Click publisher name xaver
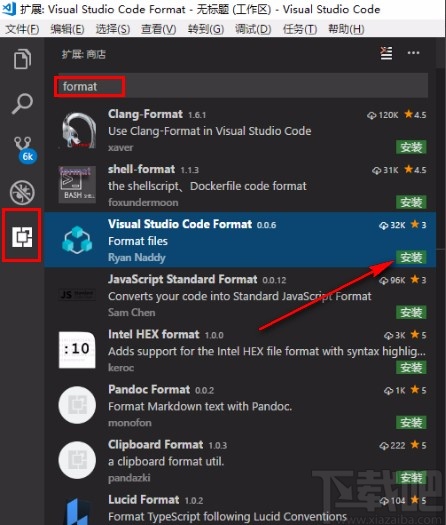Screen dimensions: 446x525 click(121, 147)
